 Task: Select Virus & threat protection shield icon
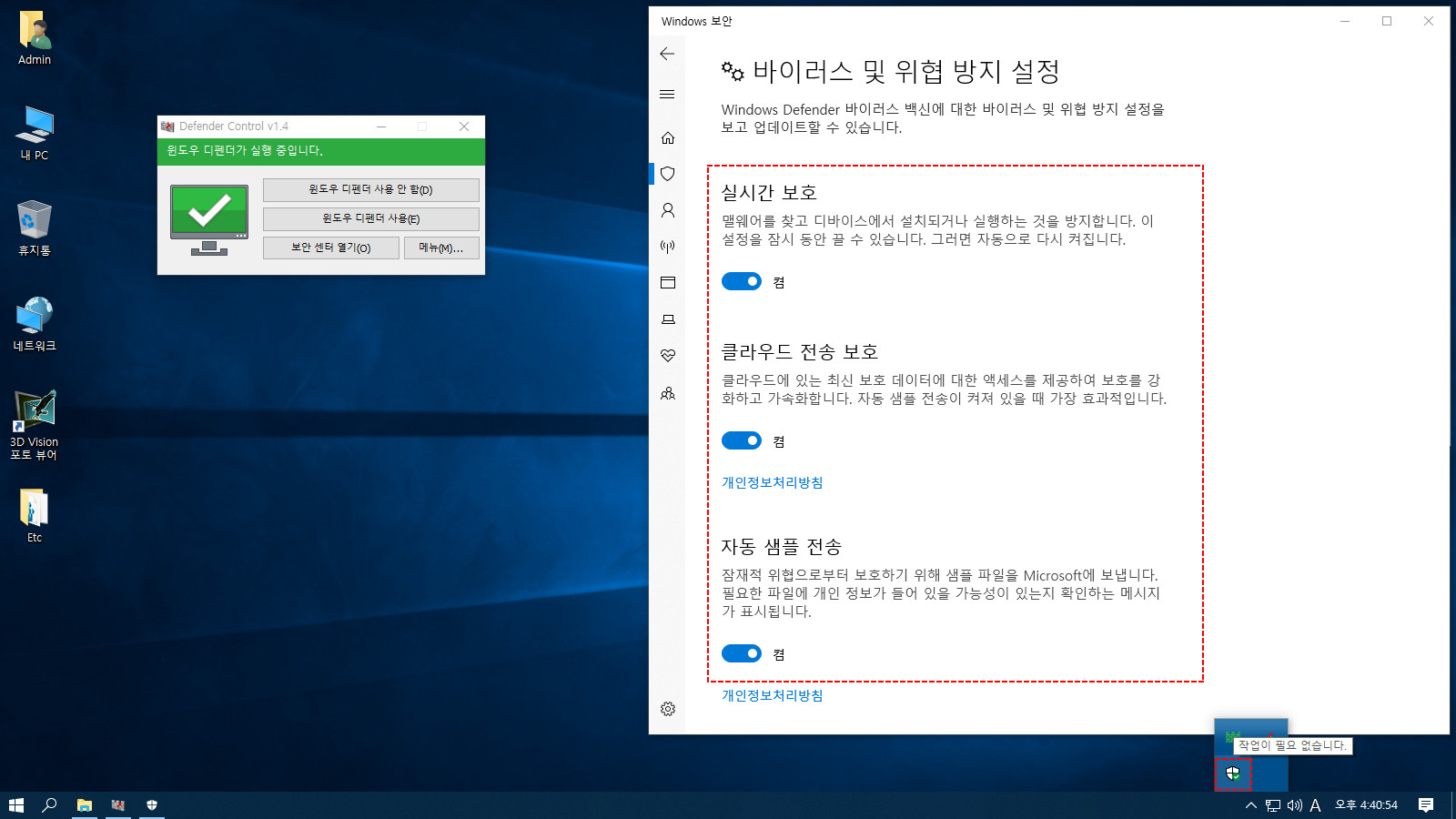click(x=668, y=174)
